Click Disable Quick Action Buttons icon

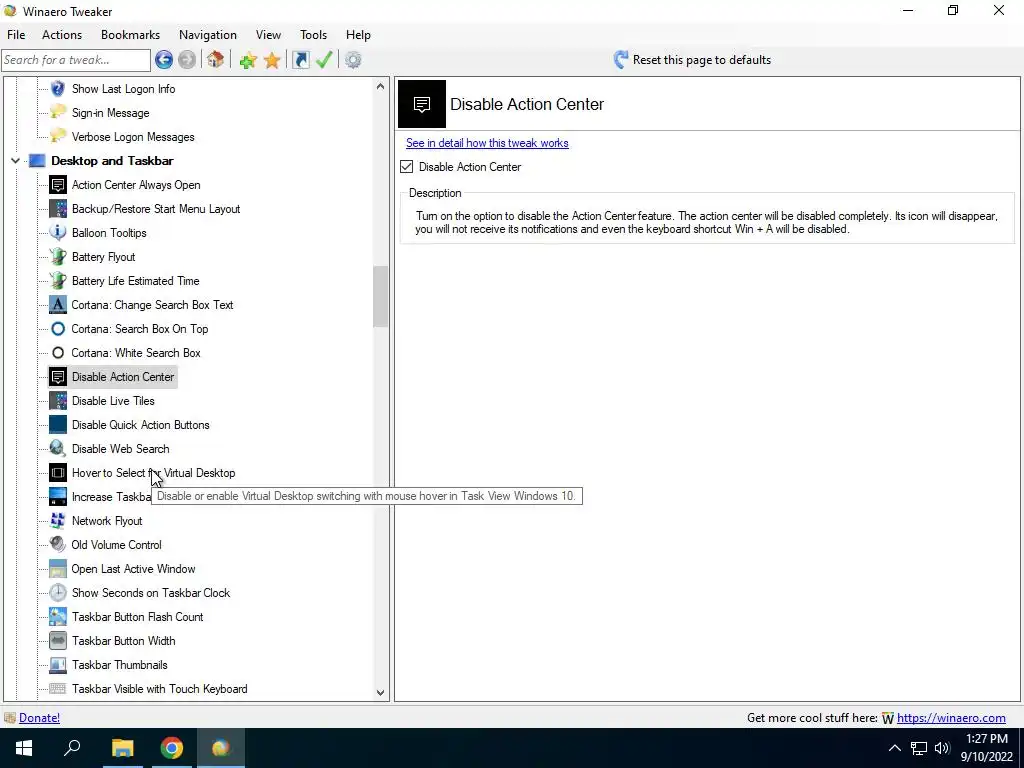pos(58,424)
